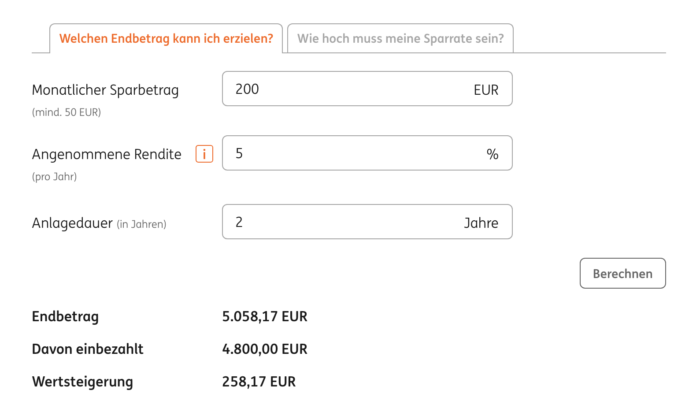Open 'Wie hoch muss meine Sparrate sein?' tab

point(400,38)
